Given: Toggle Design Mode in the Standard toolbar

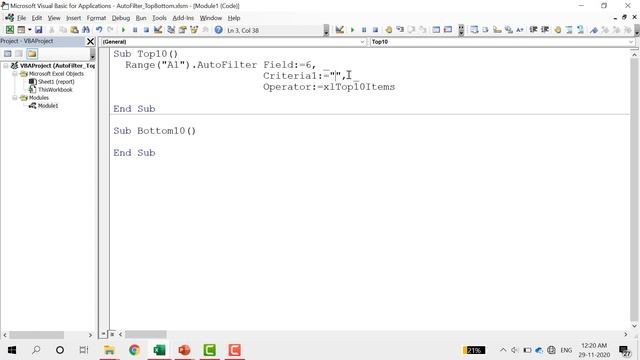Looking at the screenshot, I should [158, 30].
